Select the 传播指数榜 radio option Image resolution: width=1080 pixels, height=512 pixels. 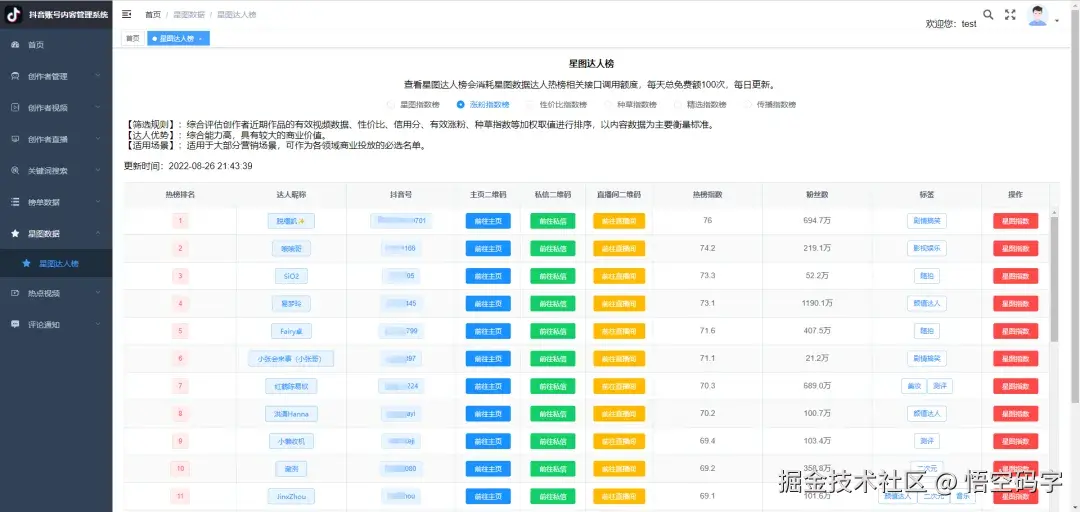[x=769, y=105]
